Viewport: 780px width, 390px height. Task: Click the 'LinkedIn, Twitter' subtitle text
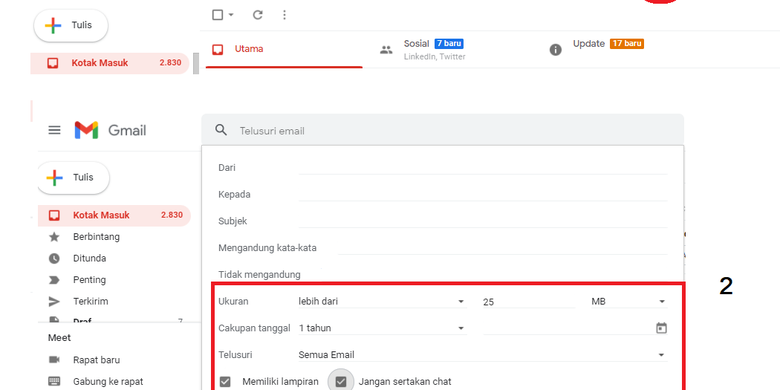click(x=434, y=57)
